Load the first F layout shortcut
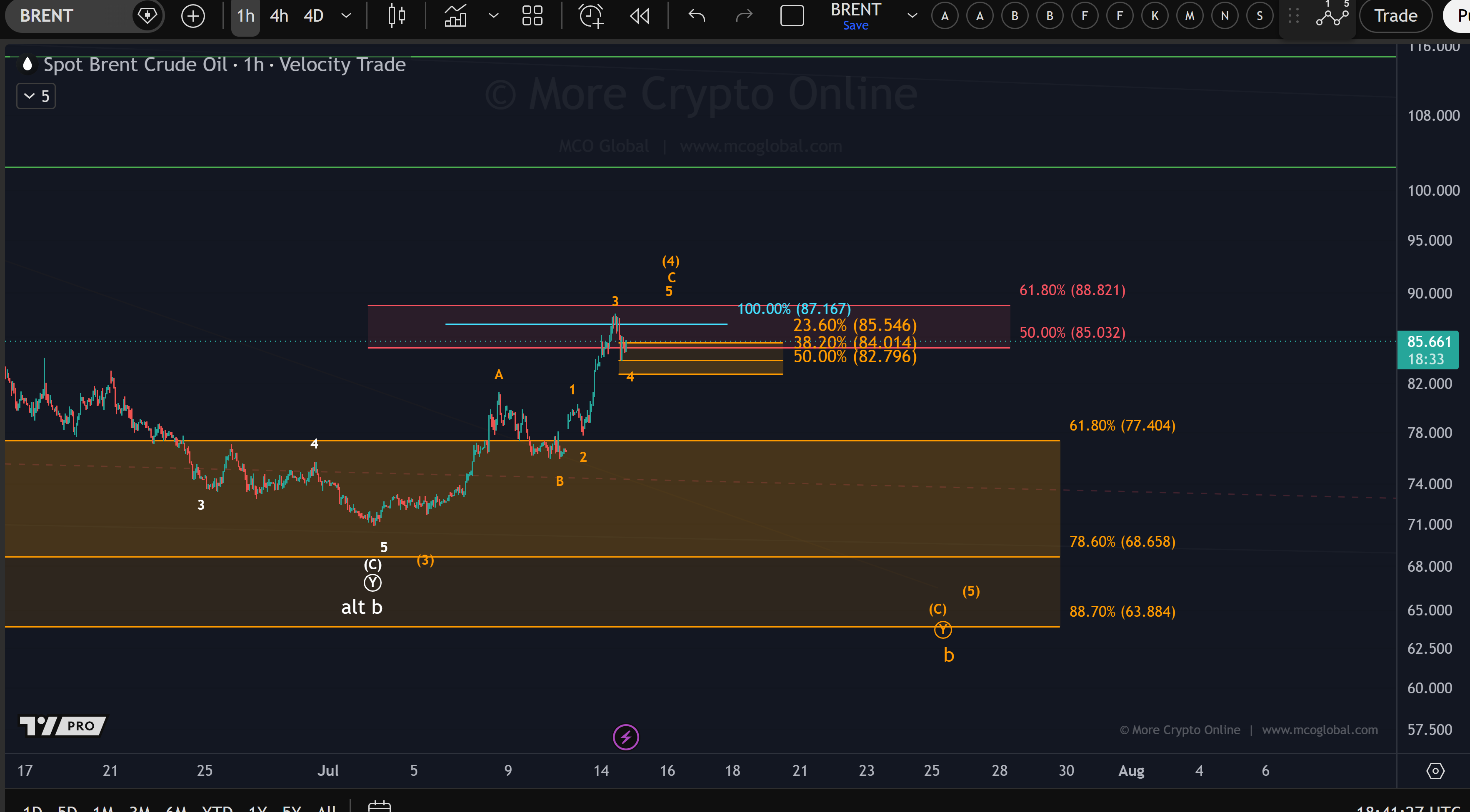The height and width of the screenshot is (812, 1470). (x=1085, y=16)
